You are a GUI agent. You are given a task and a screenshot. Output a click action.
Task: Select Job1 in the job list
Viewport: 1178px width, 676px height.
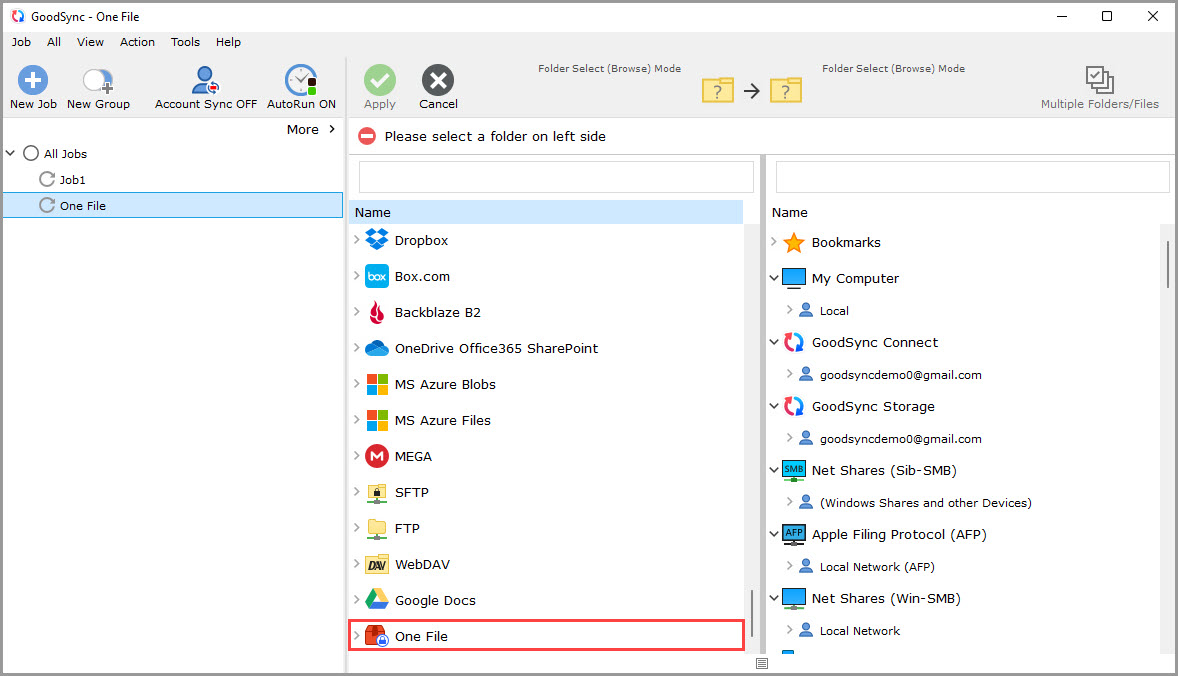point(72,180)
